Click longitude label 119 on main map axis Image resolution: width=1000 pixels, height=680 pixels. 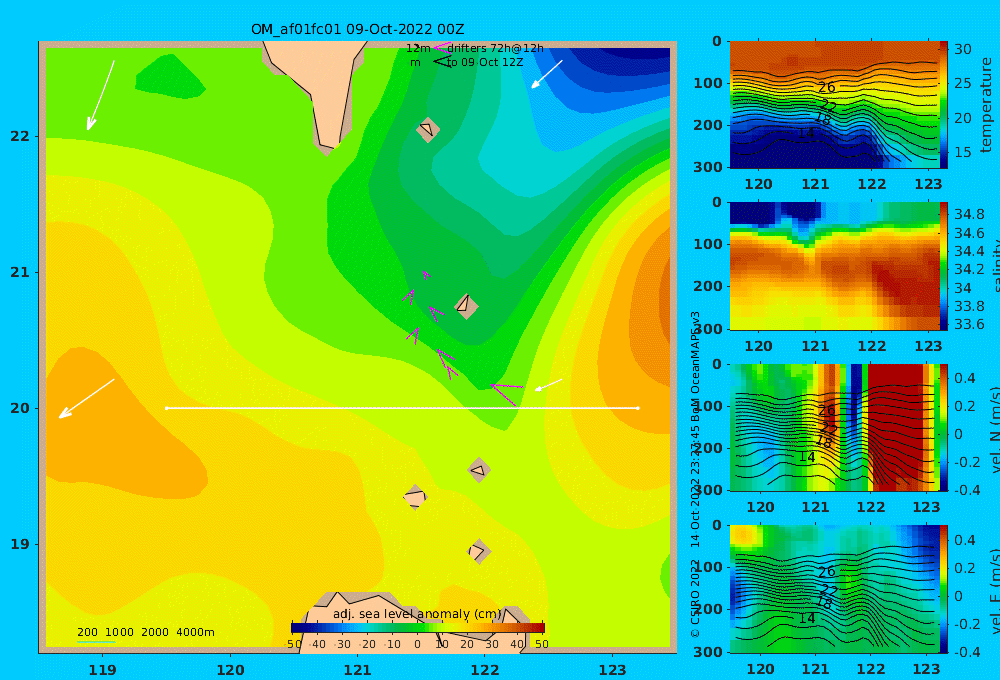tap(103, 670)
